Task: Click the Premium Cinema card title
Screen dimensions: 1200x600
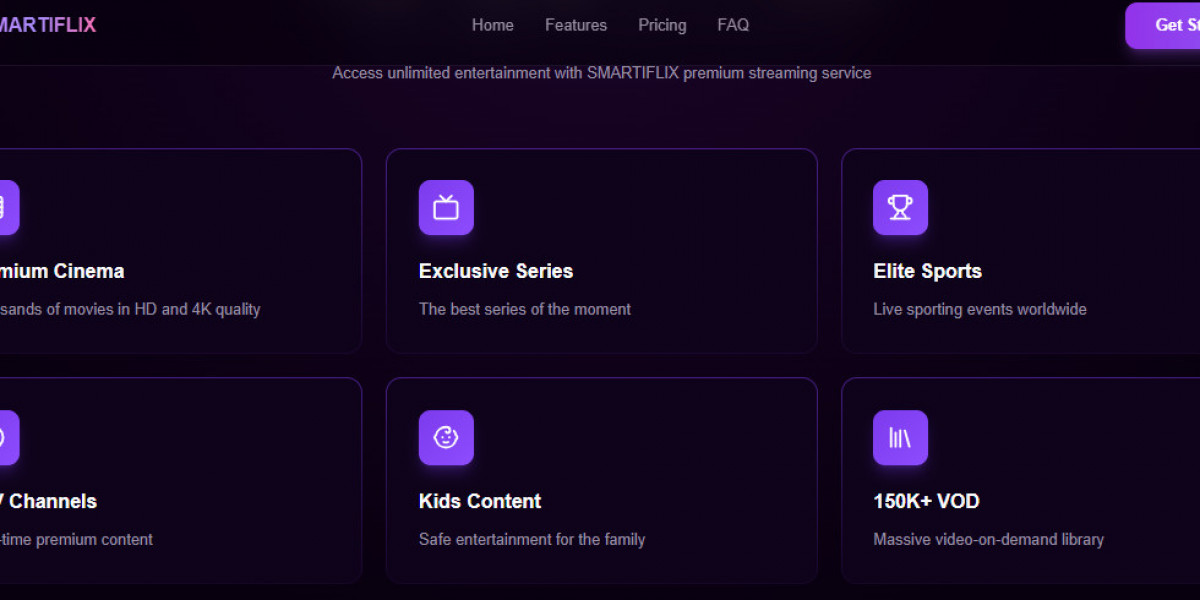Action: (60, 271)
